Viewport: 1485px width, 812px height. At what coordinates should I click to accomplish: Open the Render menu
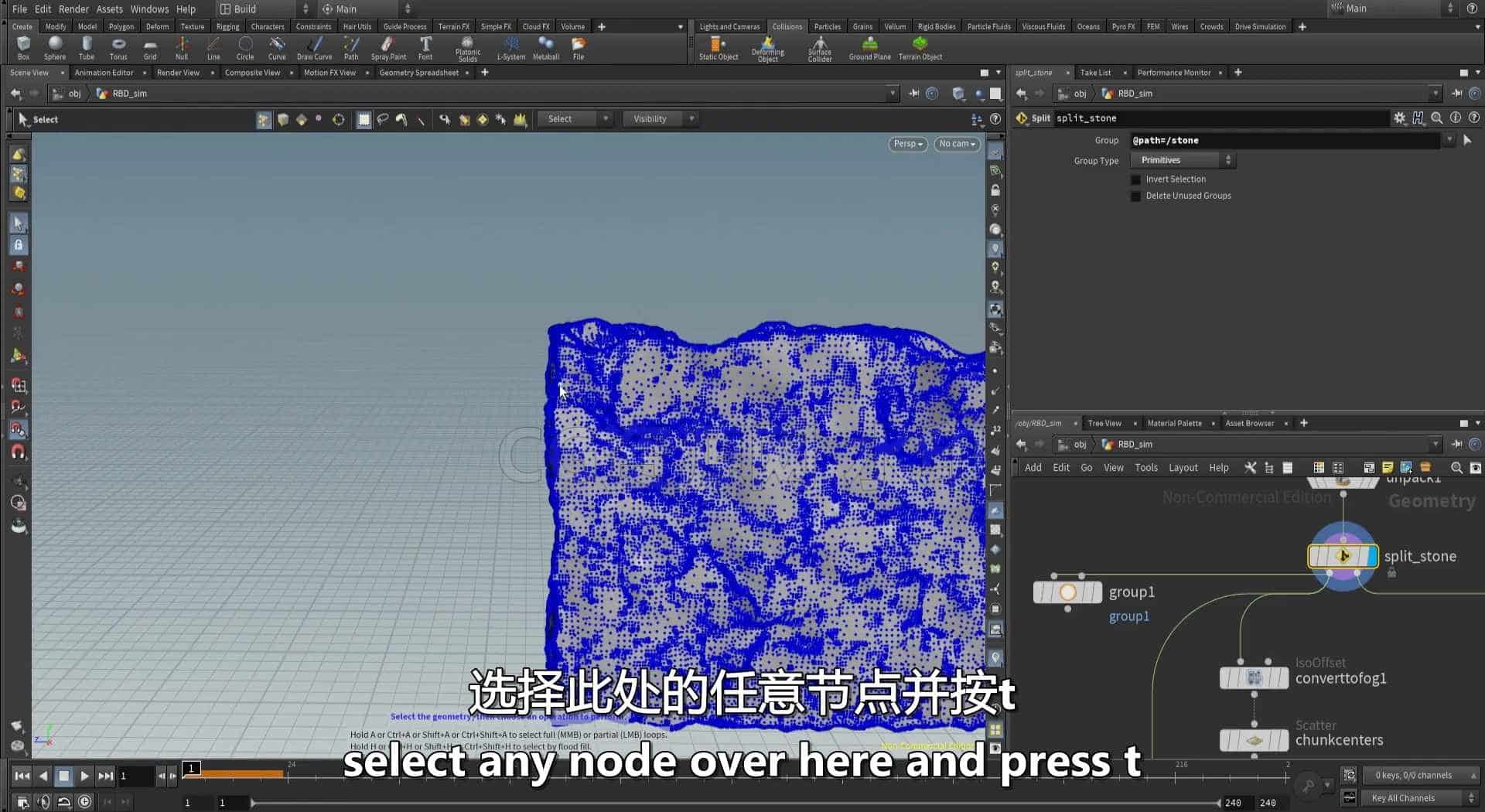click(73, 9)
